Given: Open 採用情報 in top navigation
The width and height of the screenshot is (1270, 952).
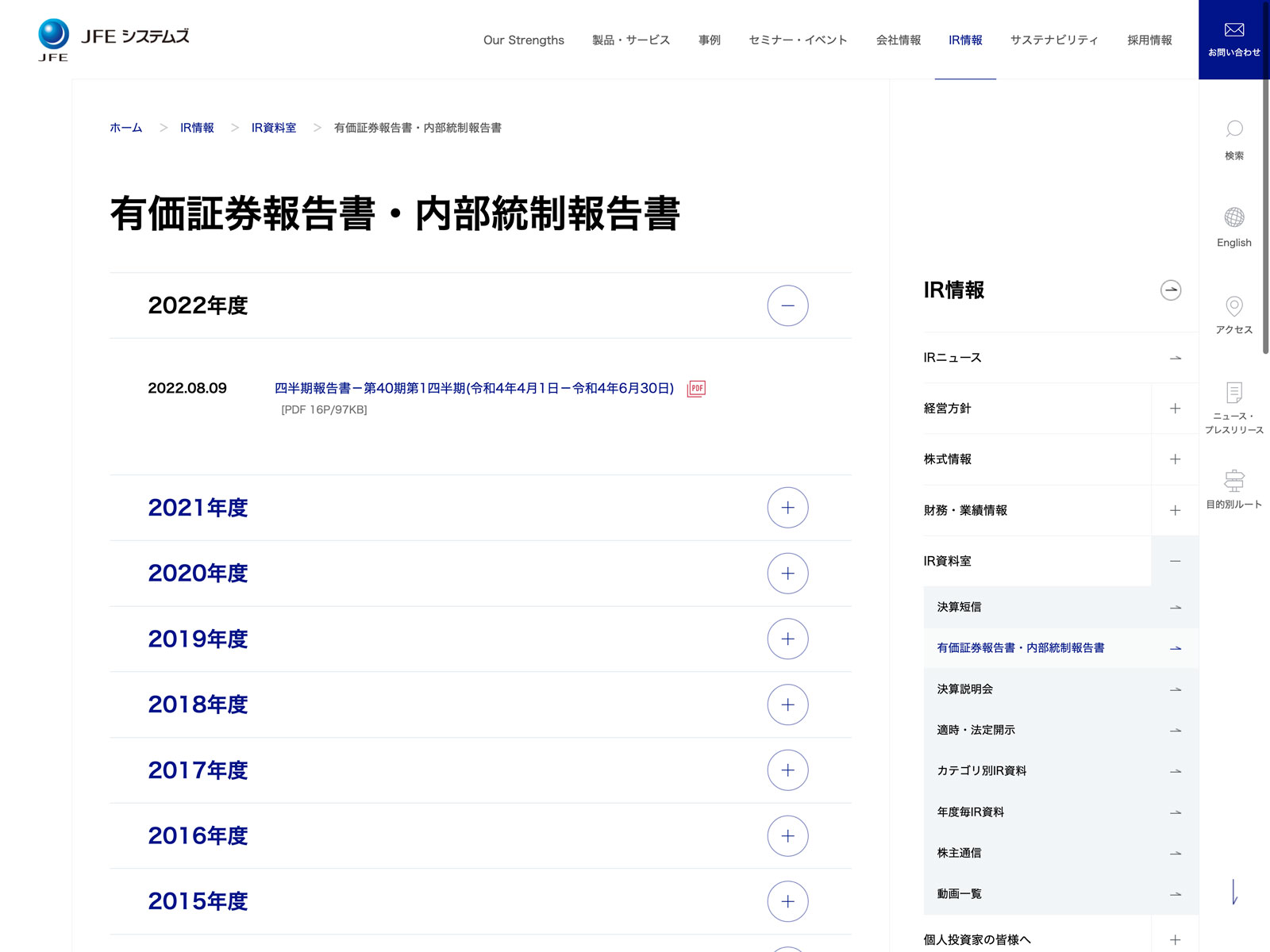Looking at the screenshot, I should pos(1149,40).
